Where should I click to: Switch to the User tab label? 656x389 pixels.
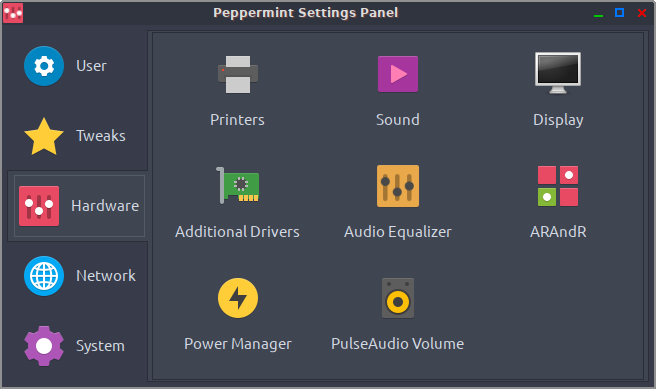tap(91, 66)
